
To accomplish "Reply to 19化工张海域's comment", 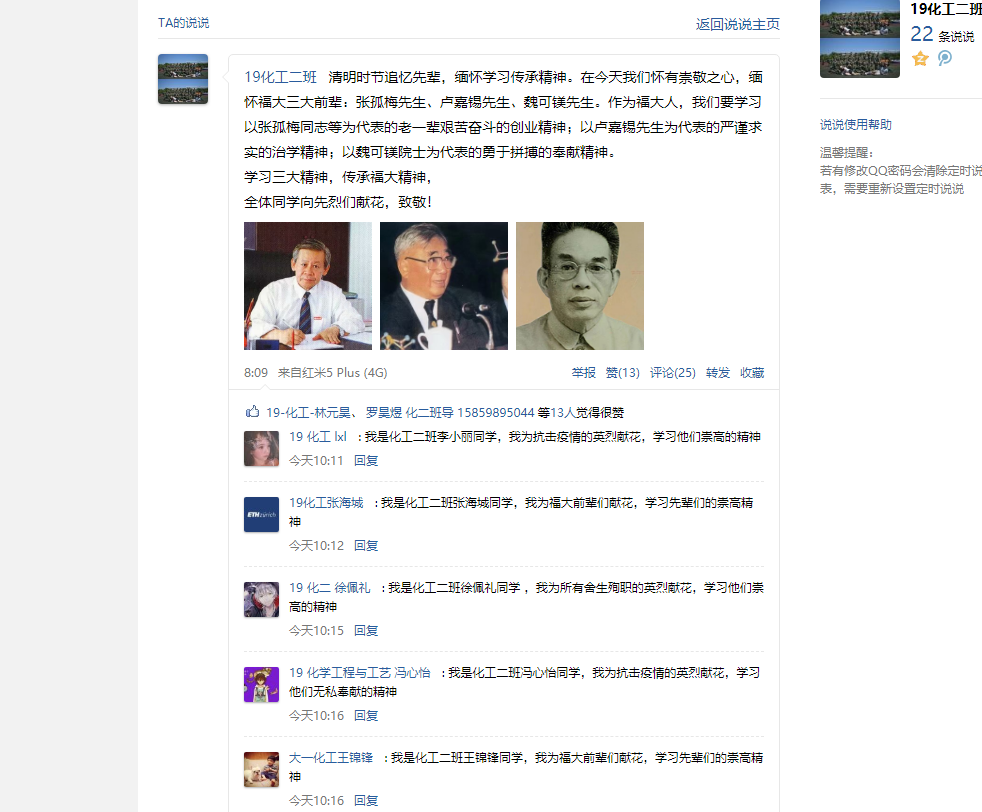I will click(x=366, y=545).
